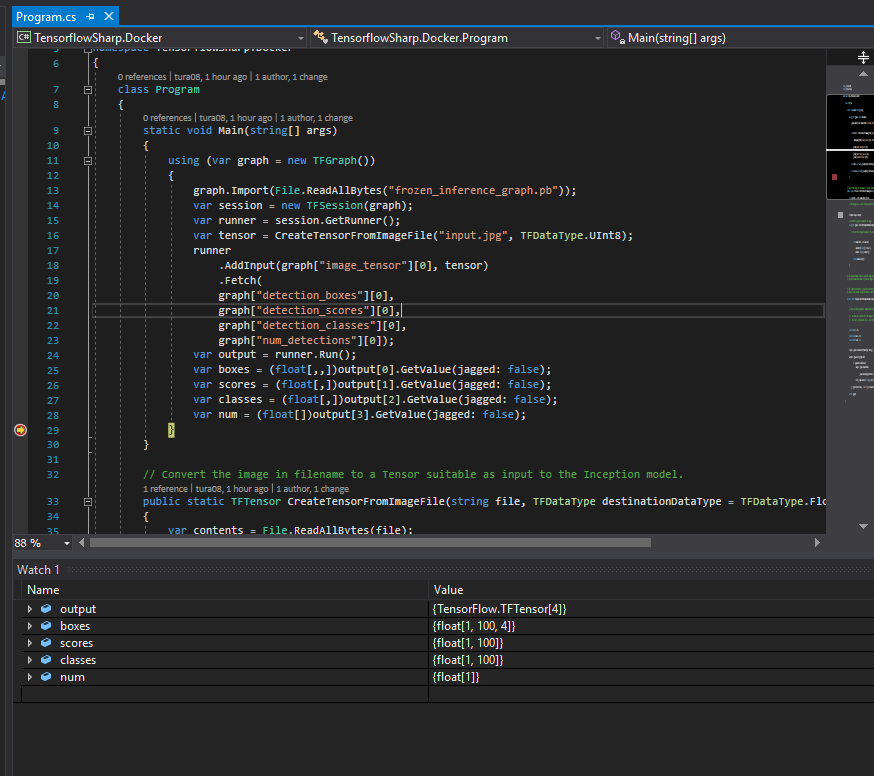Click the cube icon beside output variable
Viewport: 874px width, 776px height.
46,609
